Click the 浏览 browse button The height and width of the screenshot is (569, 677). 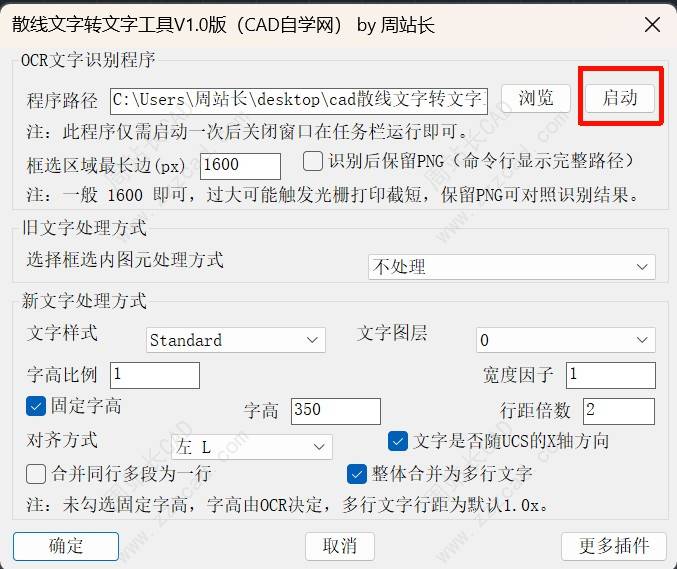[536, 98]
